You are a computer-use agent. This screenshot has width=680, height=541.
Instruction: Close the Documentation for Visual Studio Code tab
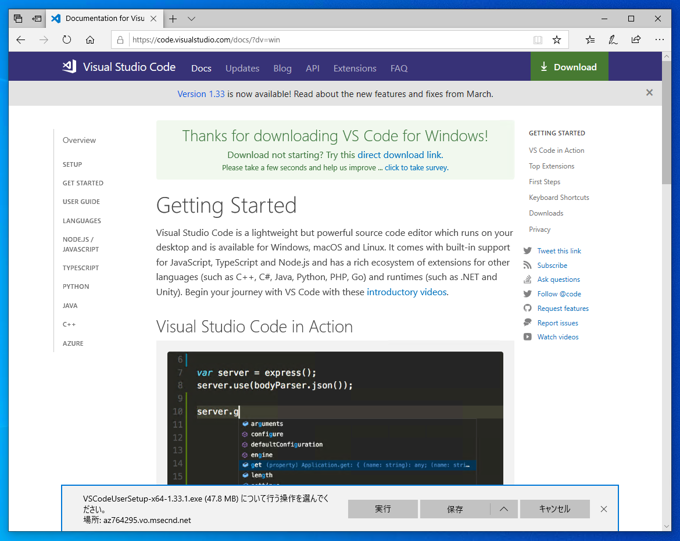154,19
